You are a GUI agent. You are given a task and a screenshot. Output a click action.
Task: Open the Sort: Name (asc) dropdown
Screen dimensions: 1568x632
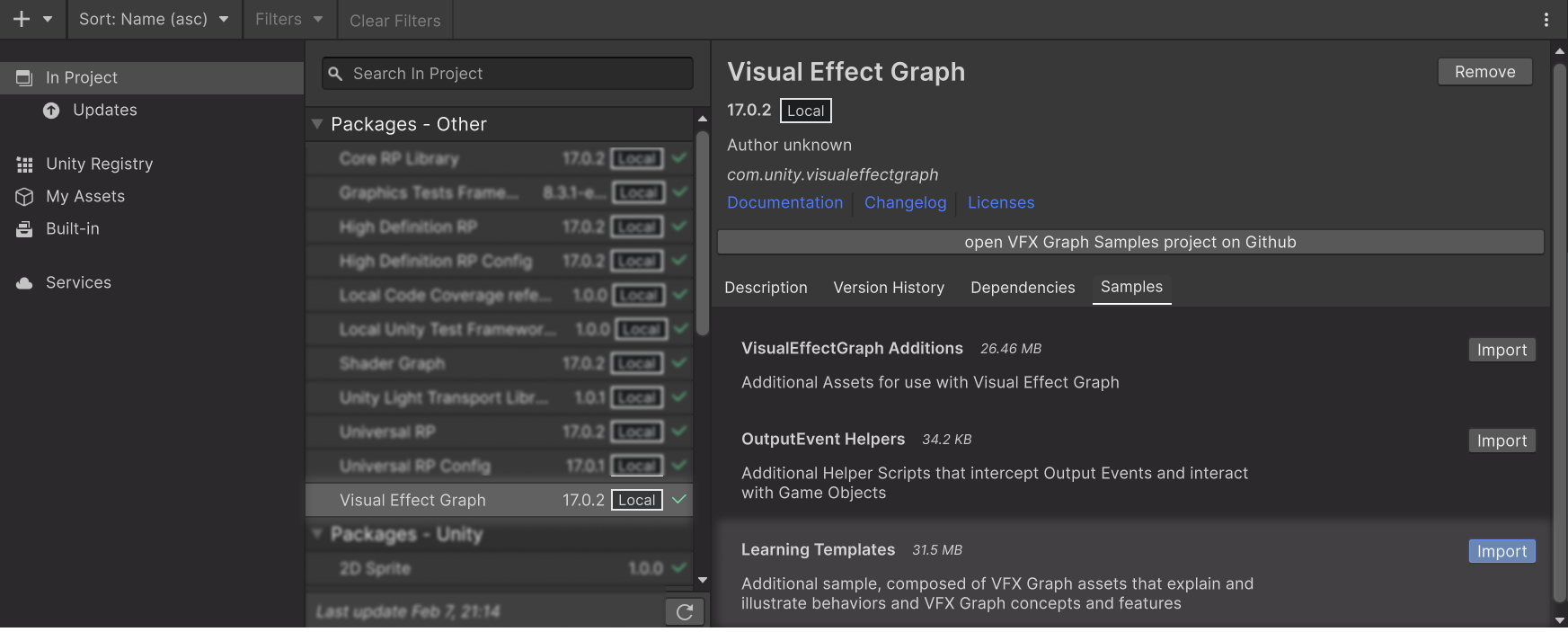(x=154, y=19)
